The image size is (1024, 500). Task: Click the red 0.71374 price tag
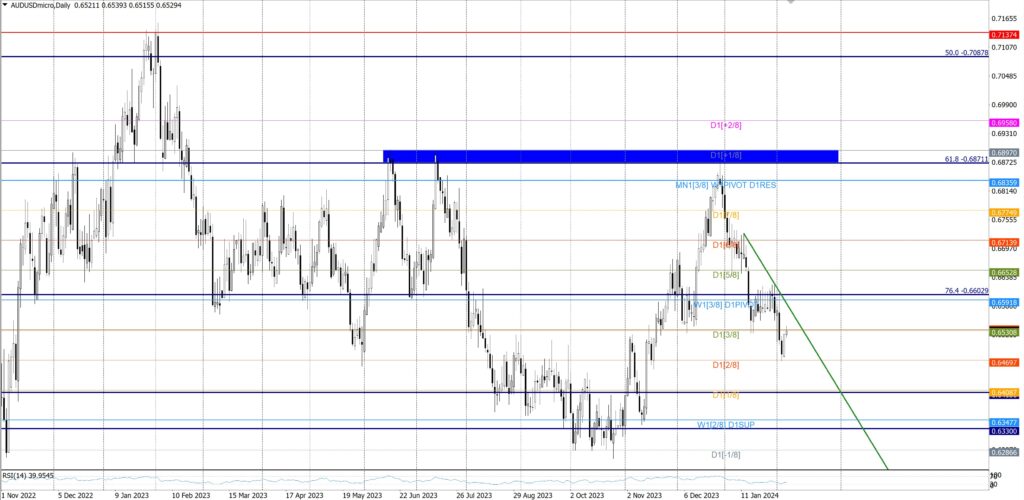1003,33
